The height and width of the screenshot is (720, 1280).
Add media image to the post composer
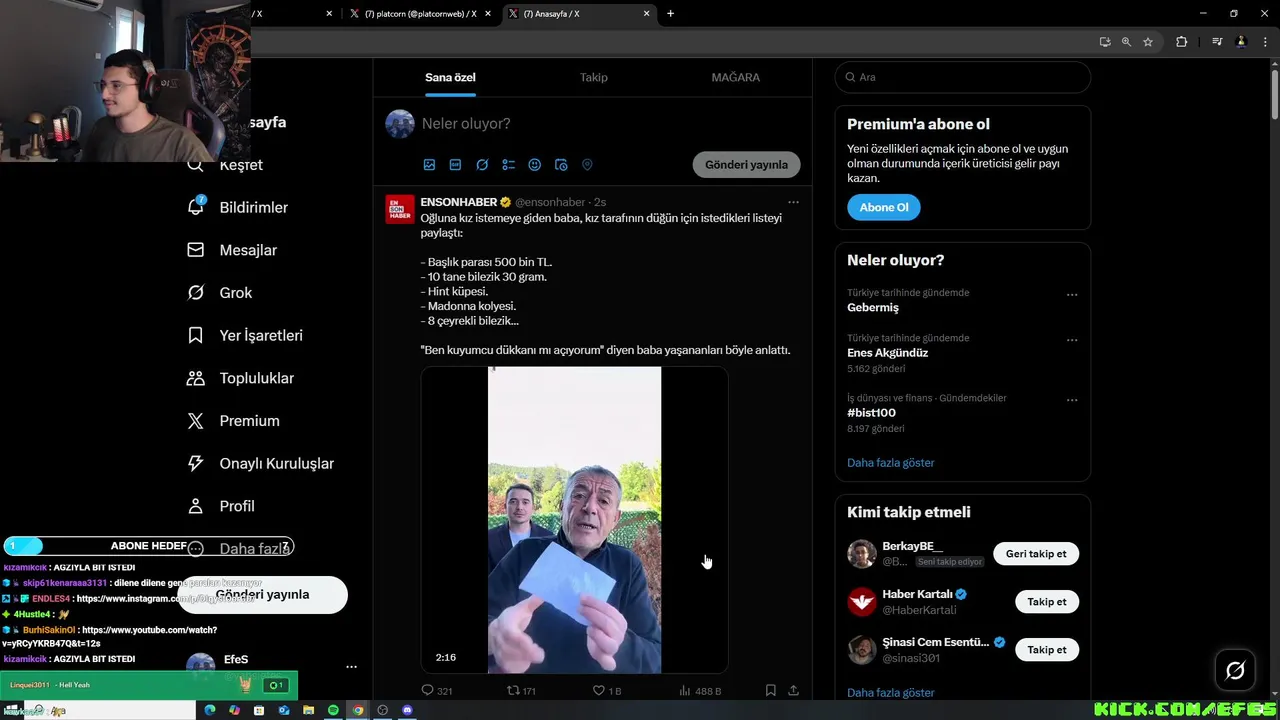click(429, 165)
